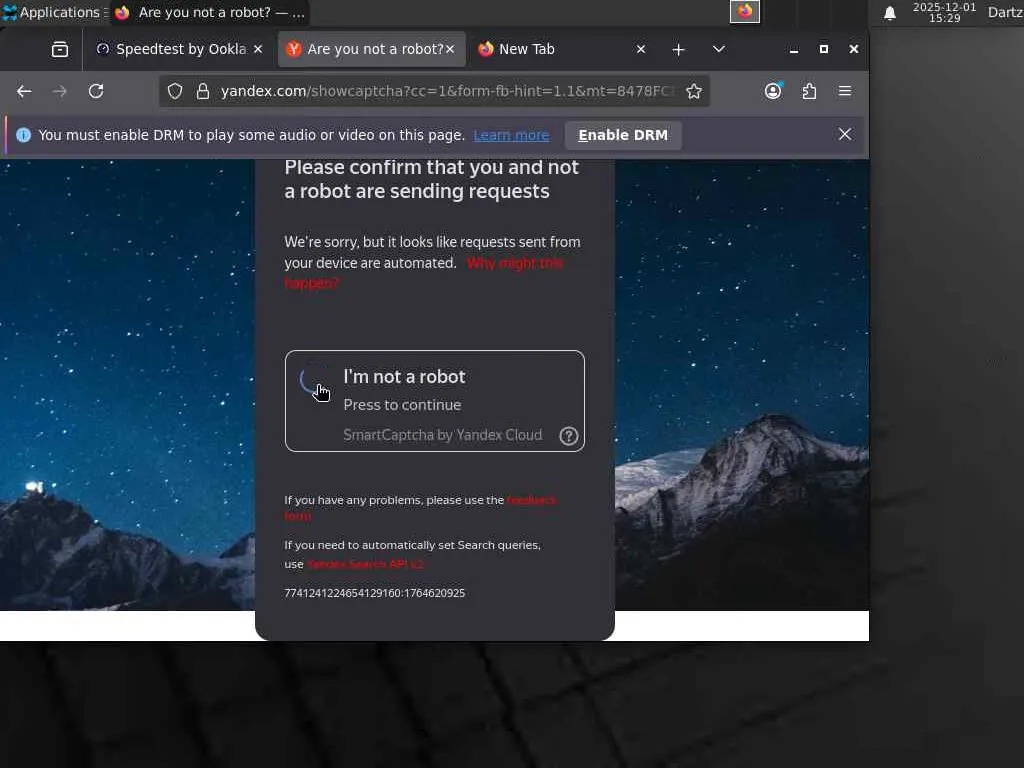This screenshot has width=1024, height=768.
Task: Open the feedback form link
Action: (x=421, y=507)
